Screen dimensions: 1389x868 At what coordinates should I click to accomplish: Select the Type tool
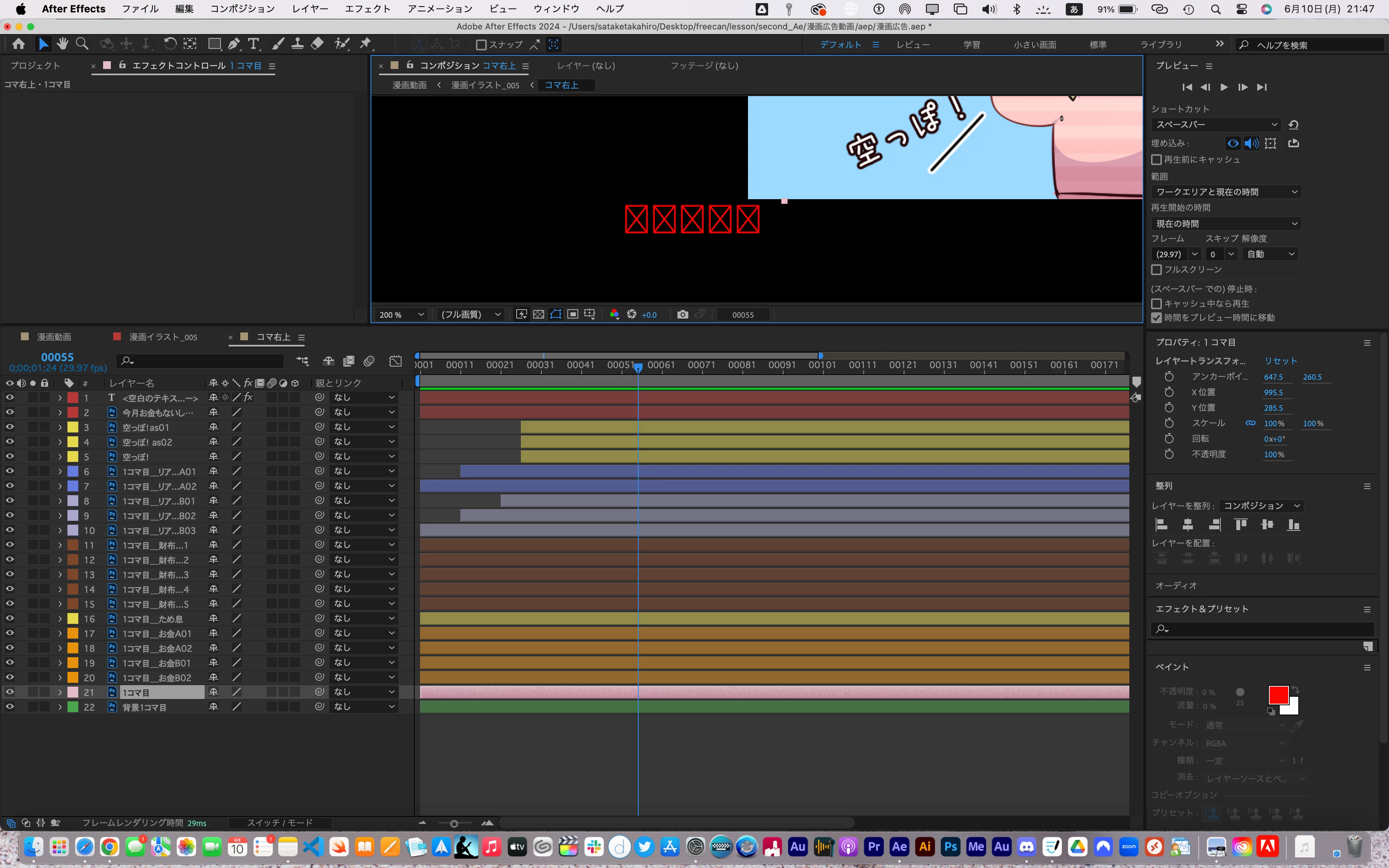tap(253, 44)
